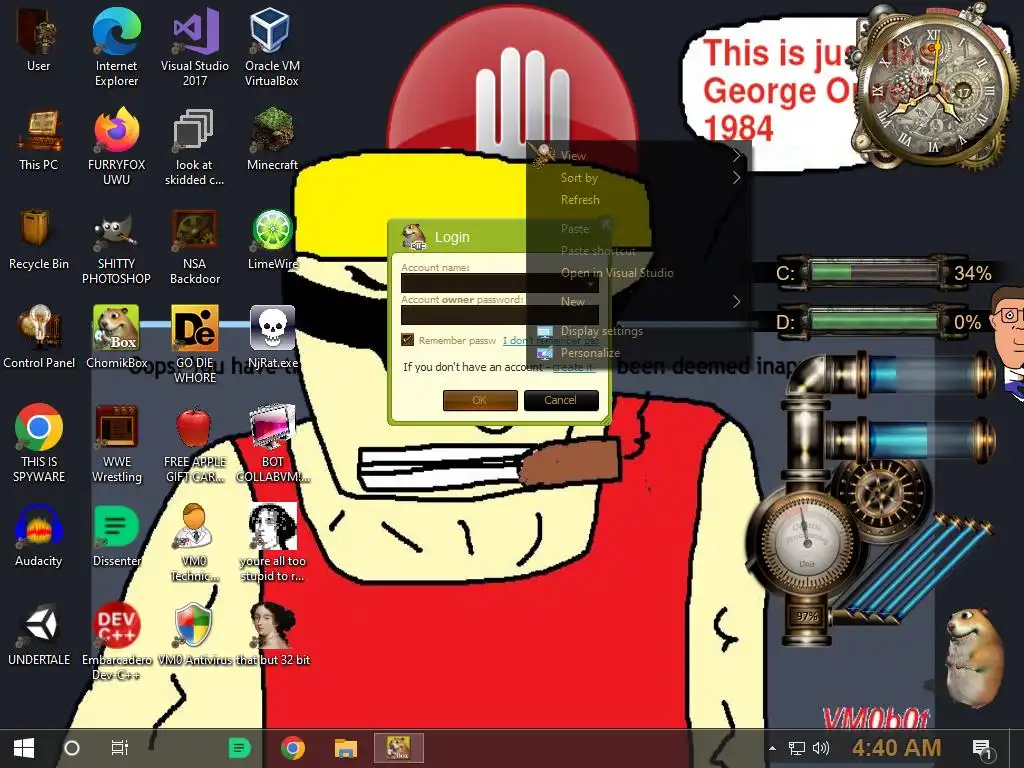
Task: Launch the Minecraft desktop shortcut
Action: coord(272,139)
